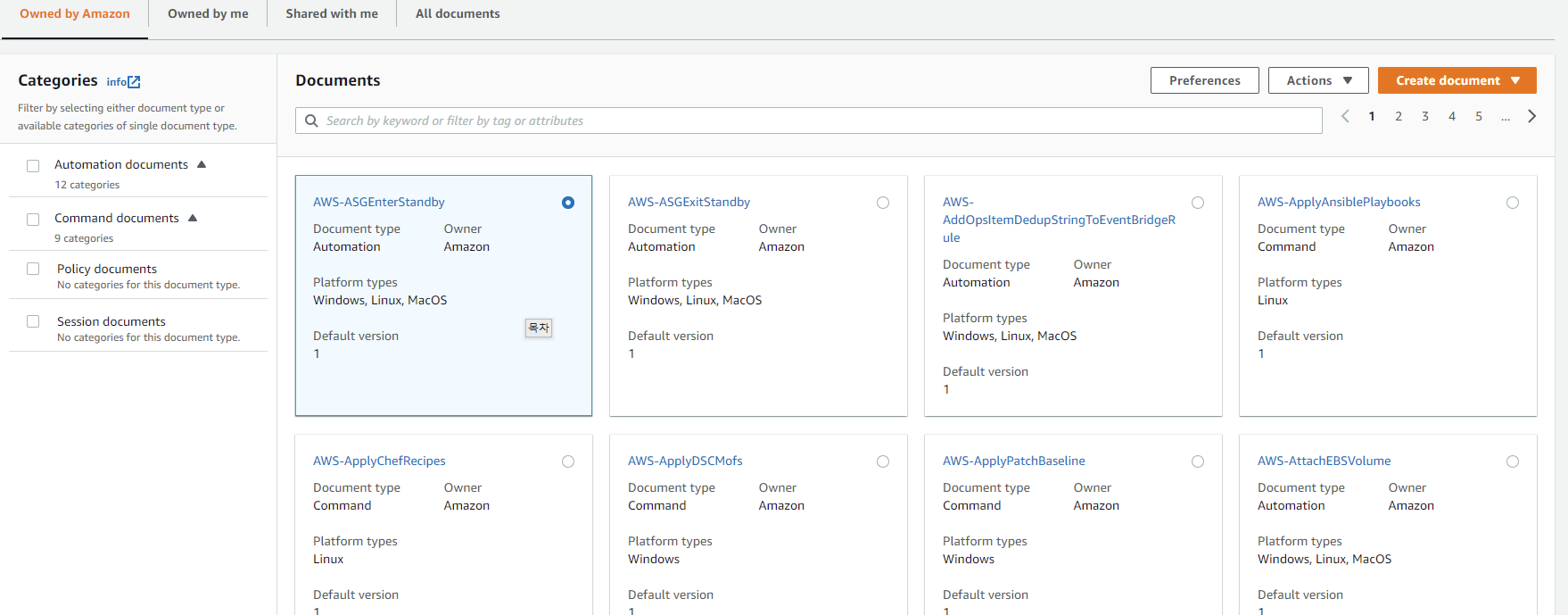The image size is (1568, 615).
Task: Go to next page arrow
Action: pyautogui.click(x=1532, y=116)
